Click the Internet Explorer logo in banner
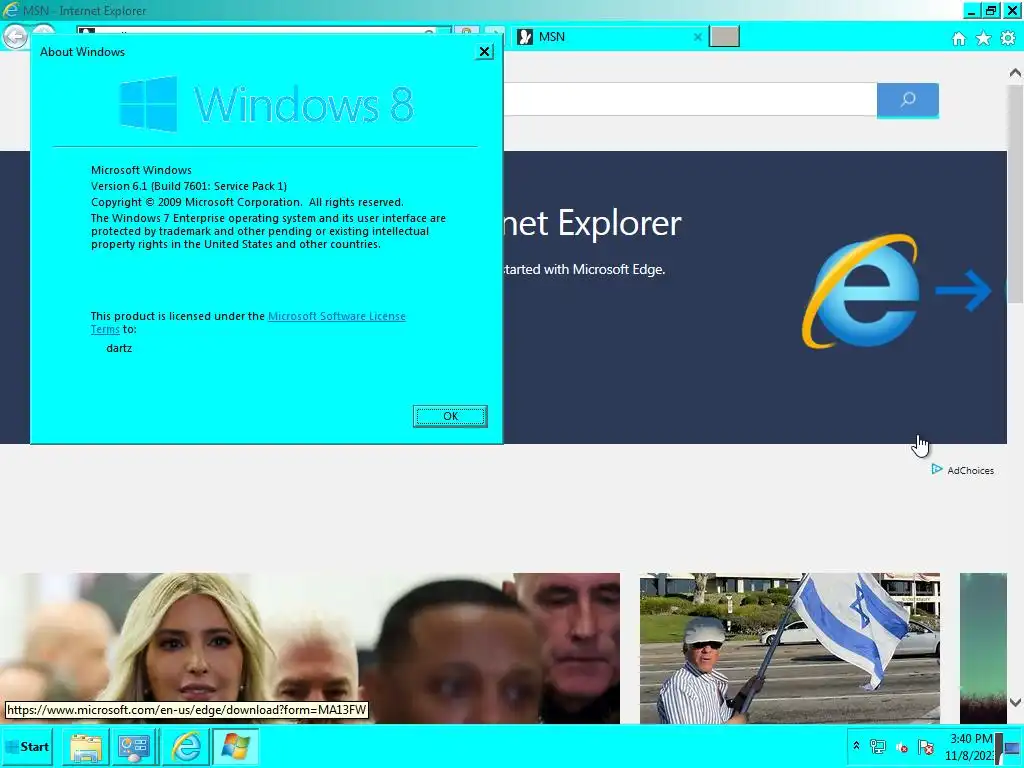 (861, 291)
